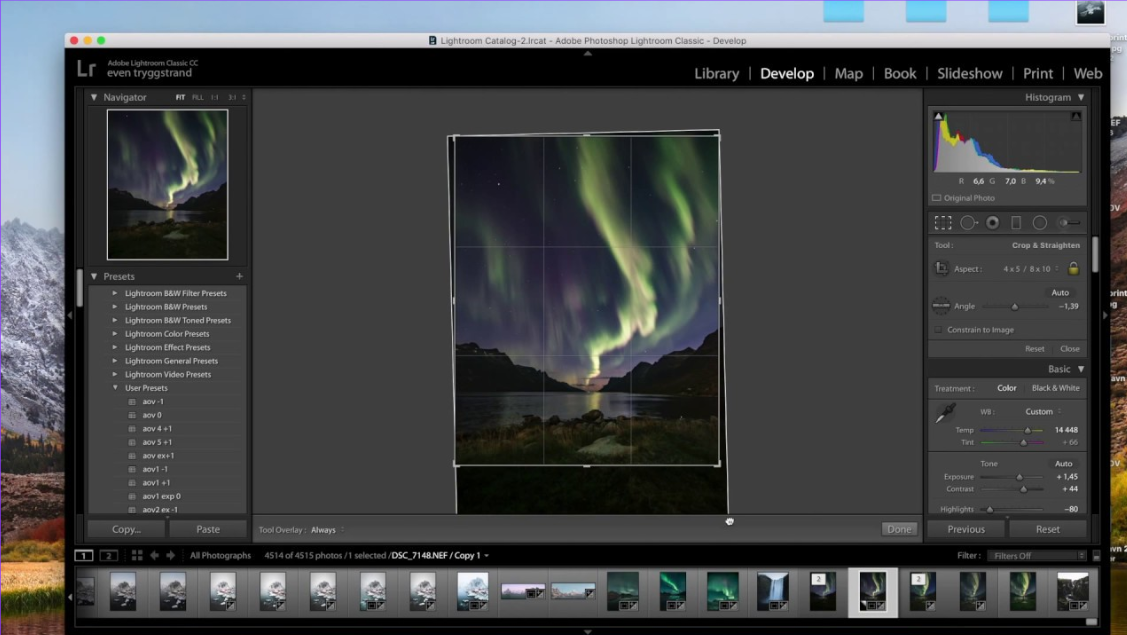The width and height of the screenshot is (1127, 635).
Task: Click Auto above the Angle slider
Action: coord(1059,293)
